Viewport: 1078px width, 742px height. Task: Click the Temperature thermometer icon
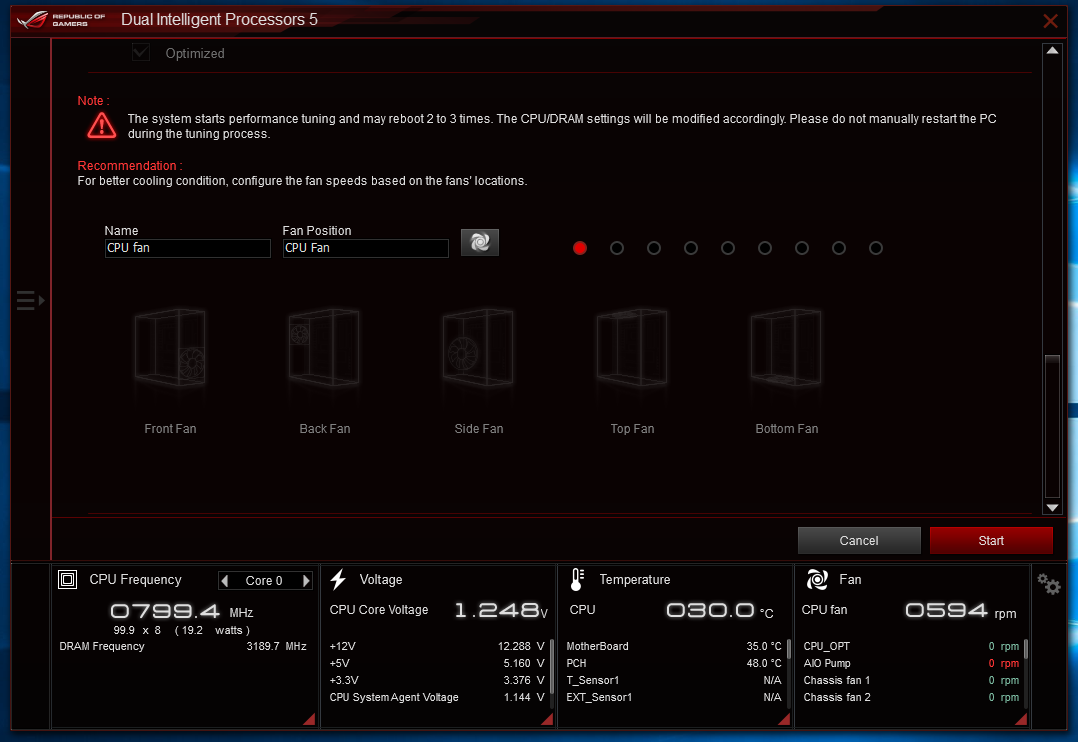point(577,580)
